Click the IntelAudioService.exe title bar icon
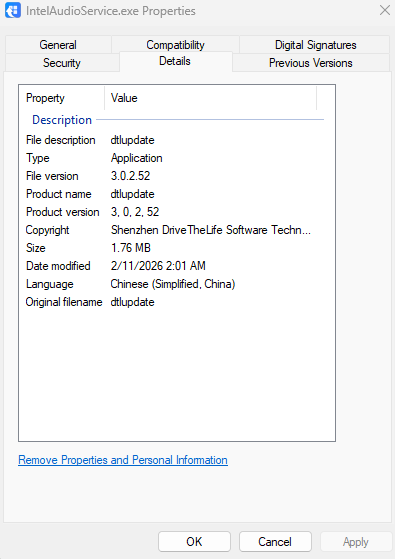Screen dimensions: 395x559 tap(13, 10)
